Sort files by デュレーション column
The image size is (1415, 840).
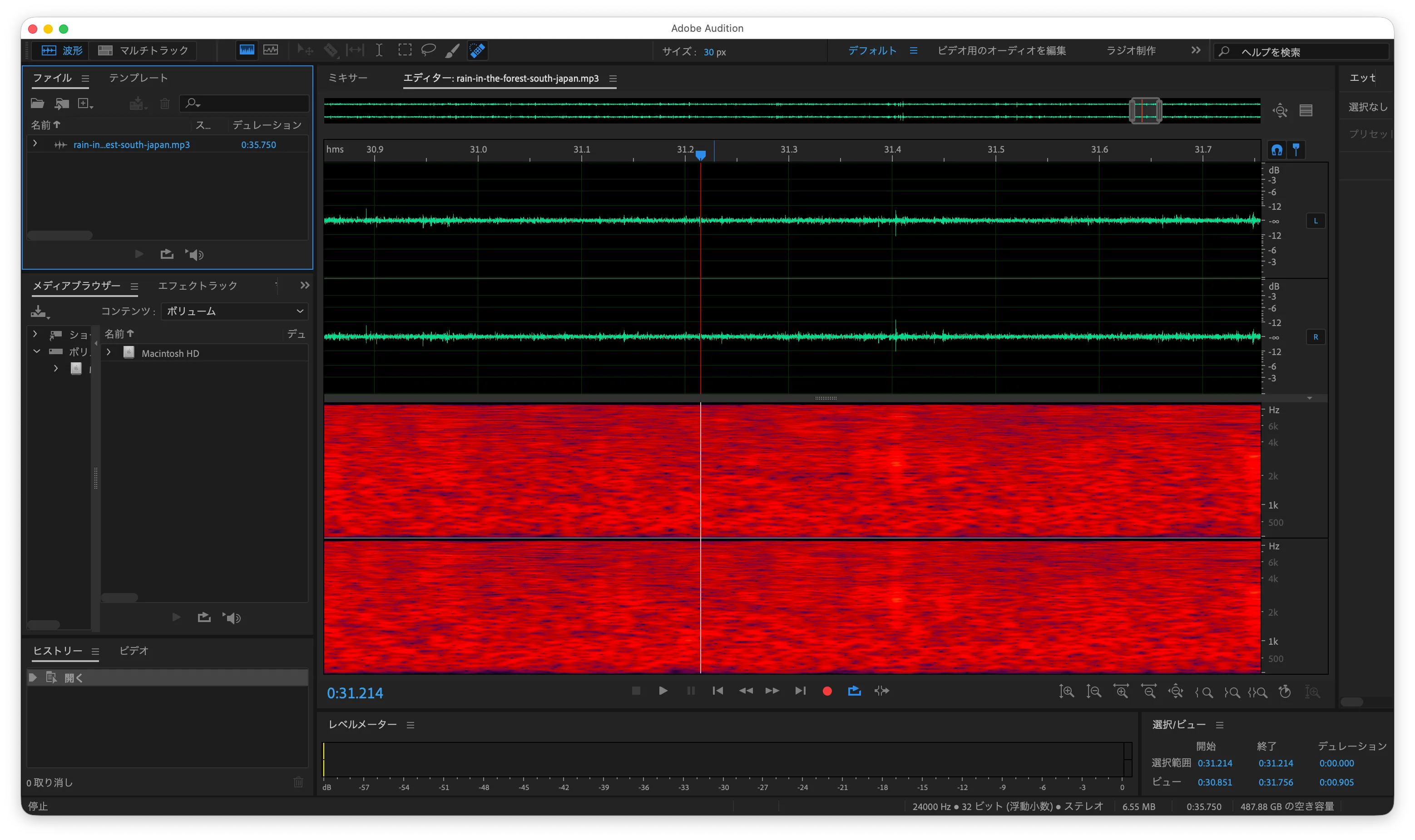(x=267, y=125)
